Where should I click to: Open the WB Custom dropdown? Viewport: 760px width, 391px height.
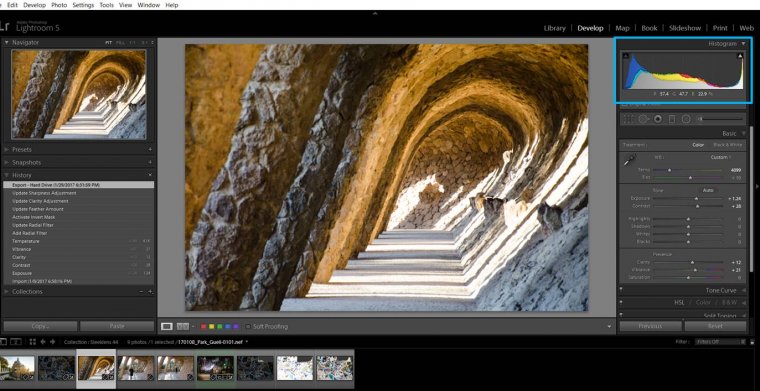(x=721, y=157)
